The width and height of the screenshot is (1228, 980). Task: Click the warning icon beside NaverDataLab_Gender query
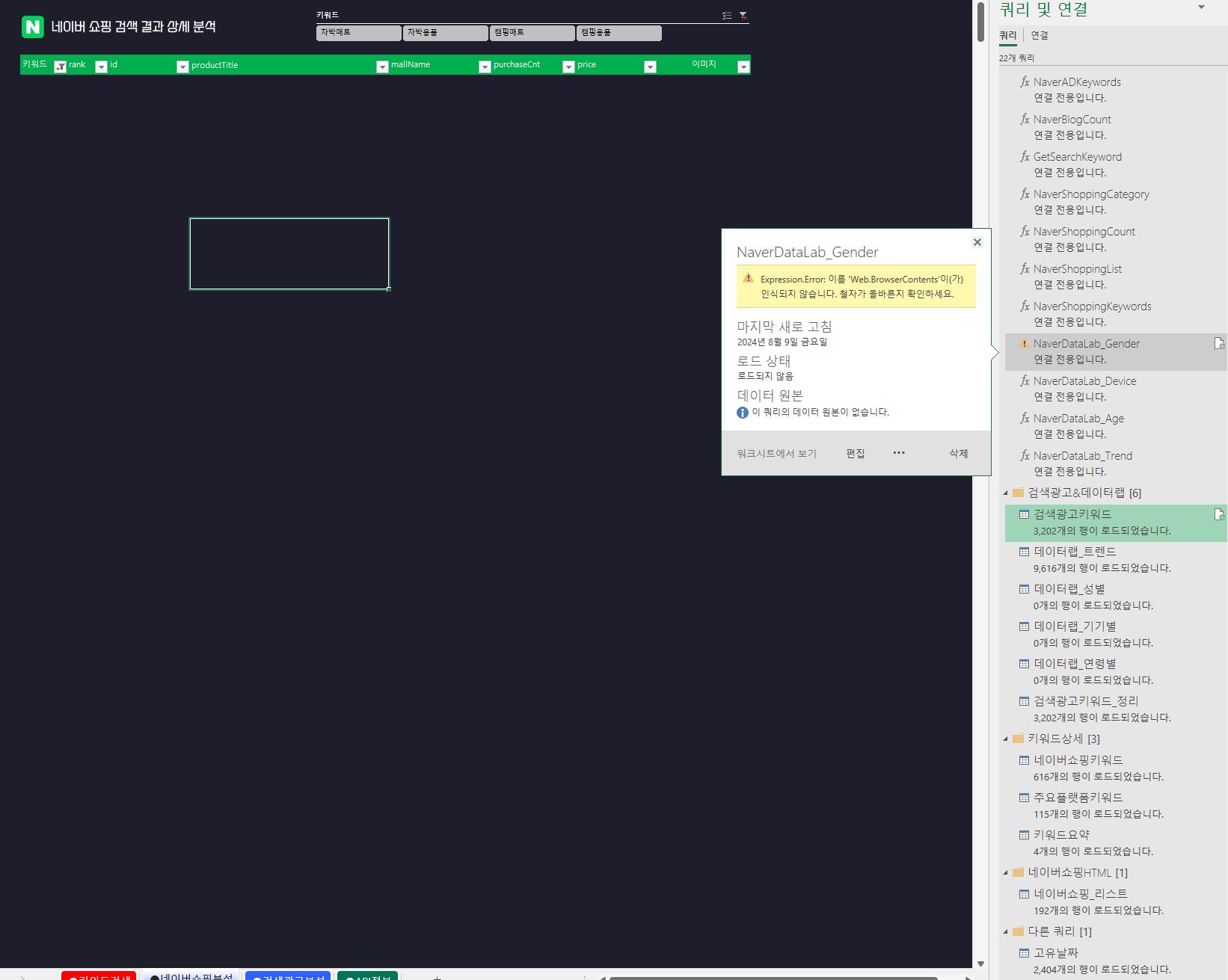(x=1024, y=344)
